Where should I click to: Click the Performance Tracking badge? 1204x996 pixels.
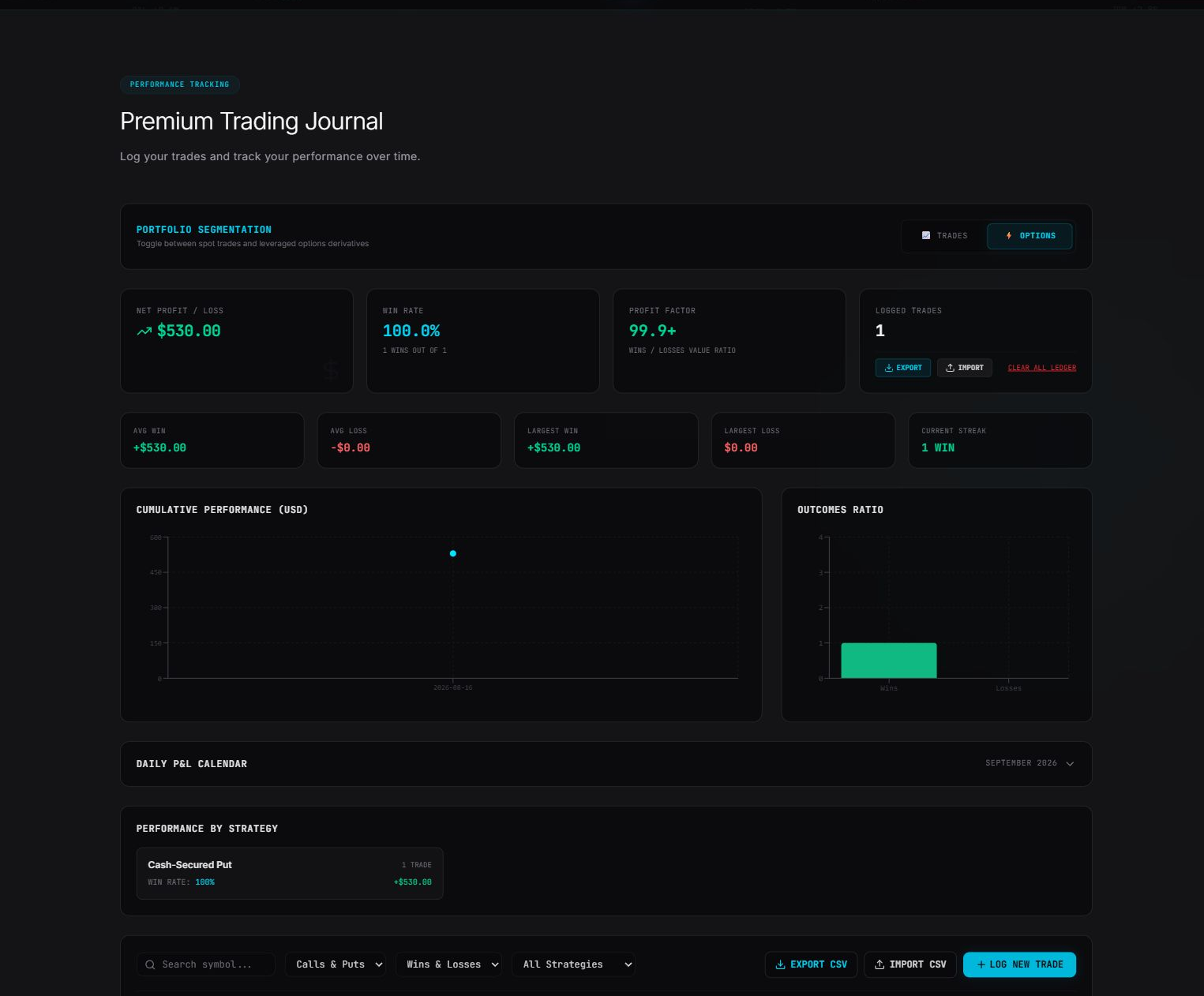coord(179,84)
